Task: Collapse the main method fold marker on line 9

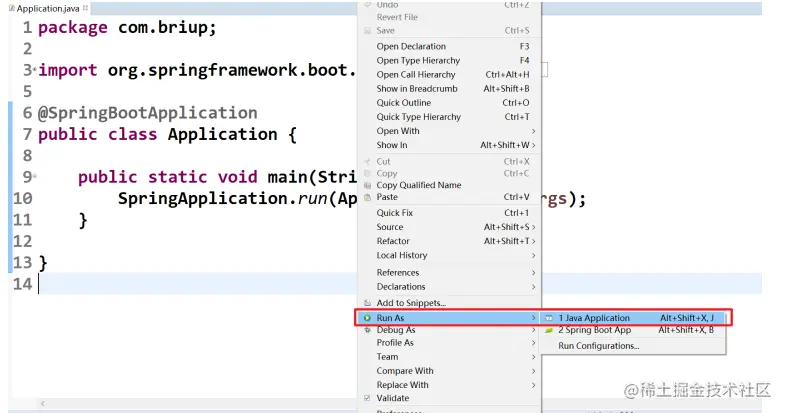Action: tap(35, 176)
